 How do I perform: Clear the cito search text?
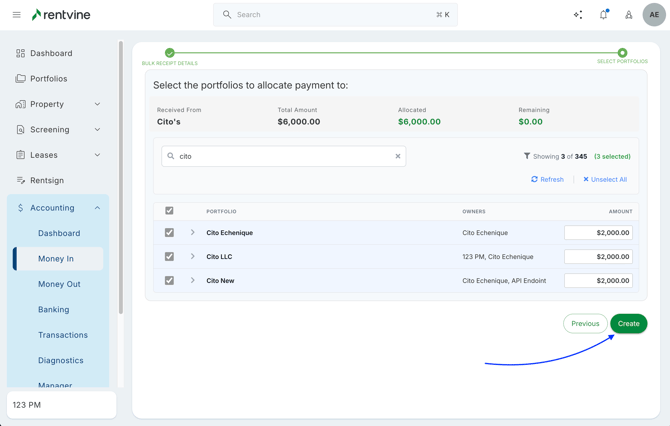(398, 156)
